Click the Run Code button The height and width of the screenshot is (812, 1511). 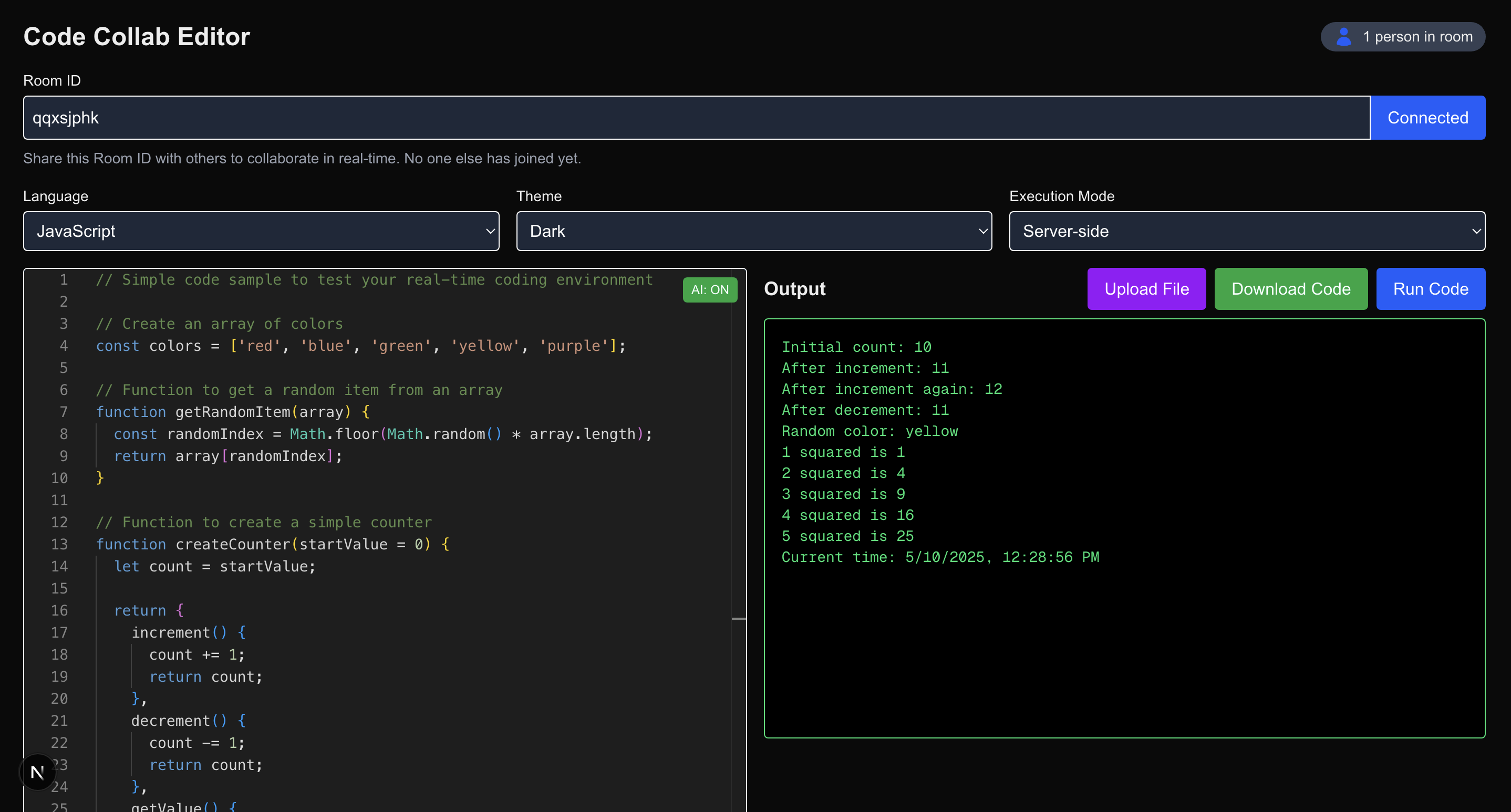(x=1430, y=289)
